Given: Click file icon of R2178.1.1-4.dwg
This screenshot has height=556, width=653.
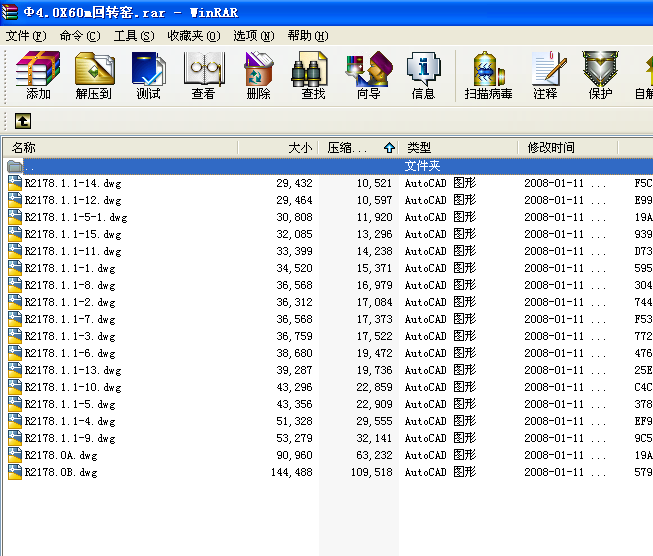Looking at the screenshot, I should coord(15,421).
